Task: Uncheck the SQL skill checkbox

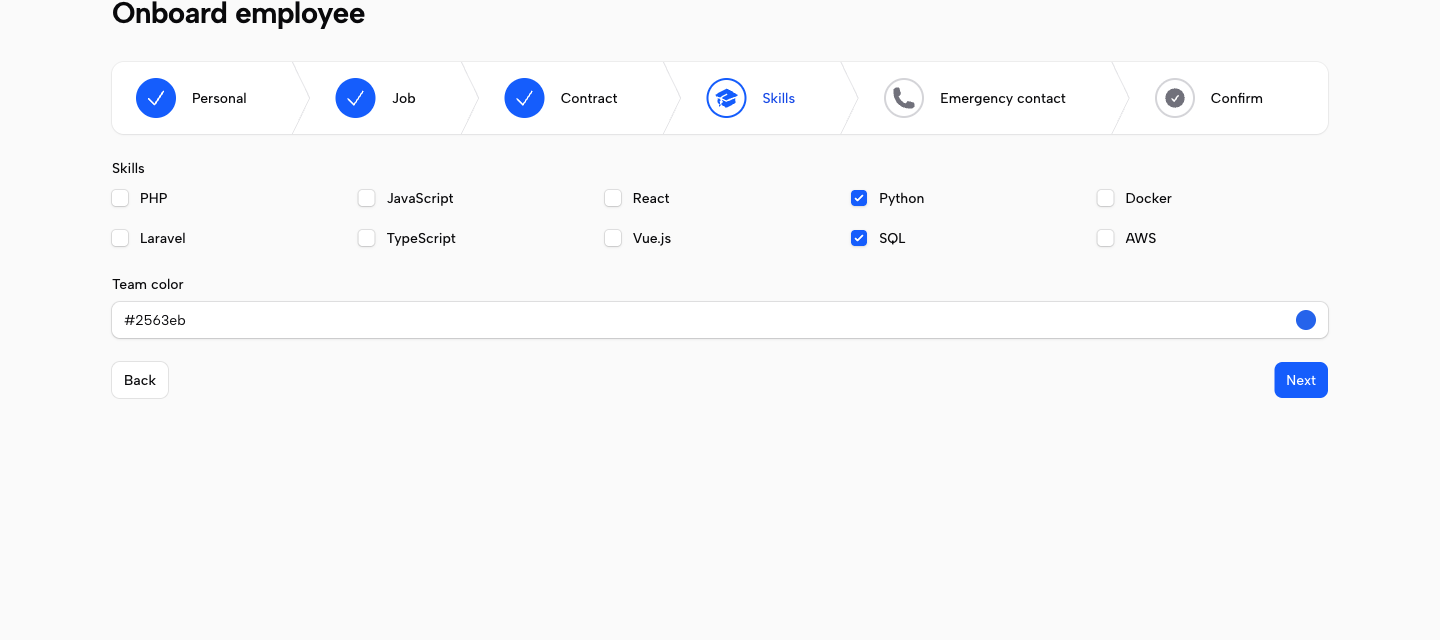Action: (859, 238)
